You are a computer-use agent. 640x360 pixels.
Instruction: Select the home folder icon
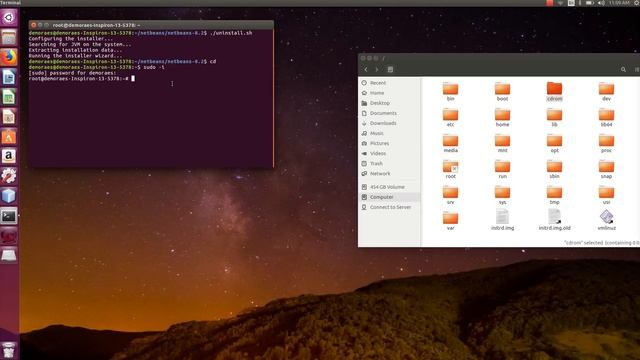tap(502, 115)
